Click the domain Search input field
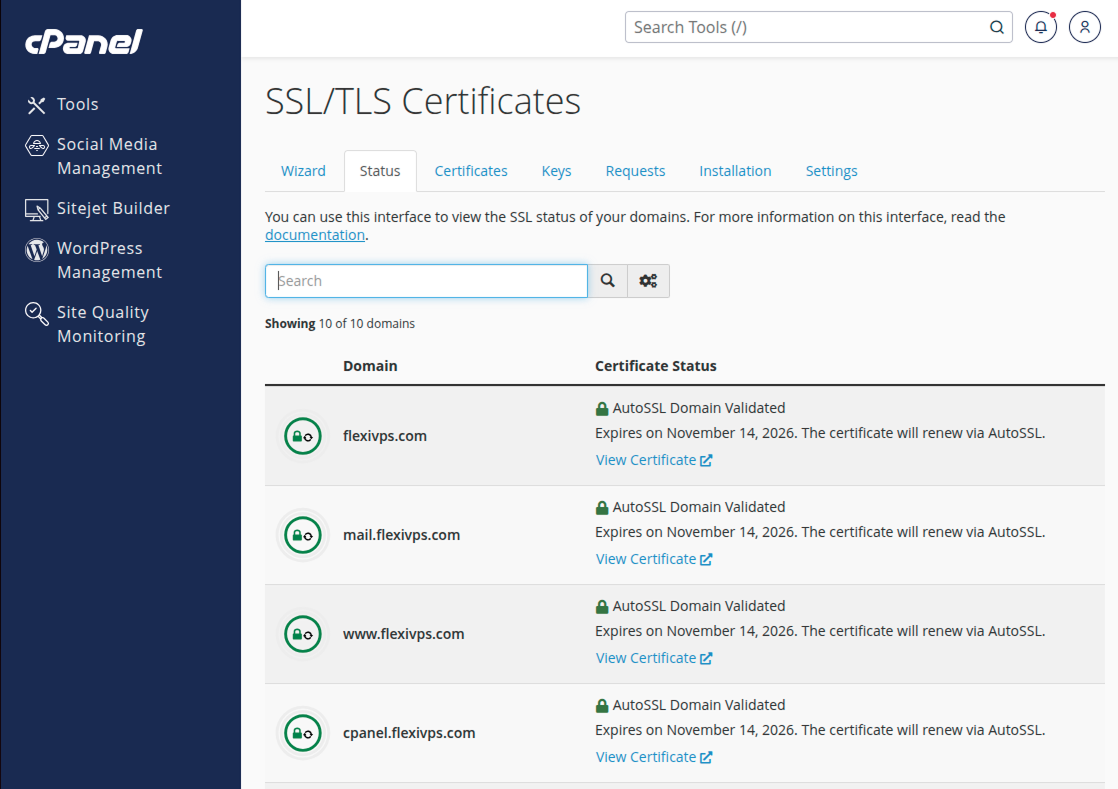 point(426,281)
